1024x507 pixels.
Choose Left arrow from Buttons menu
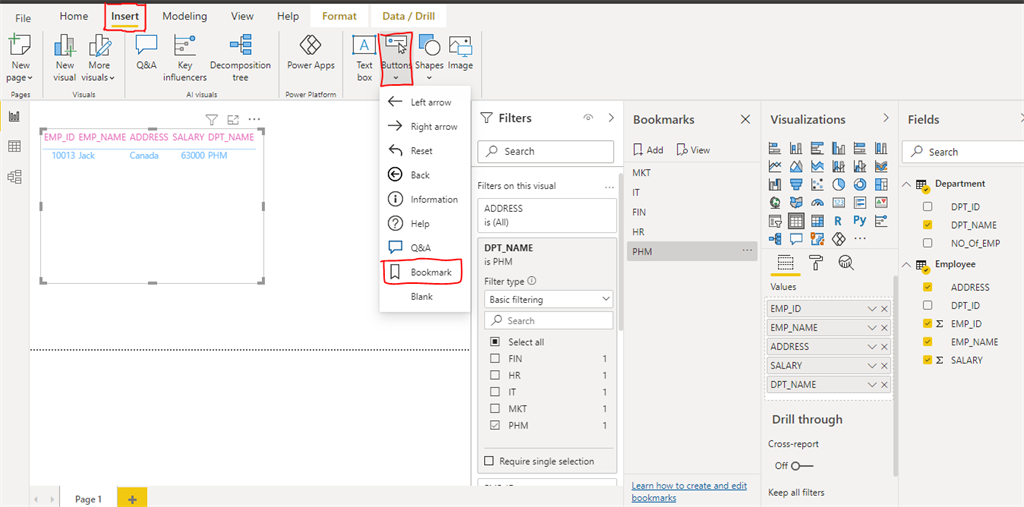pos(424,102)
